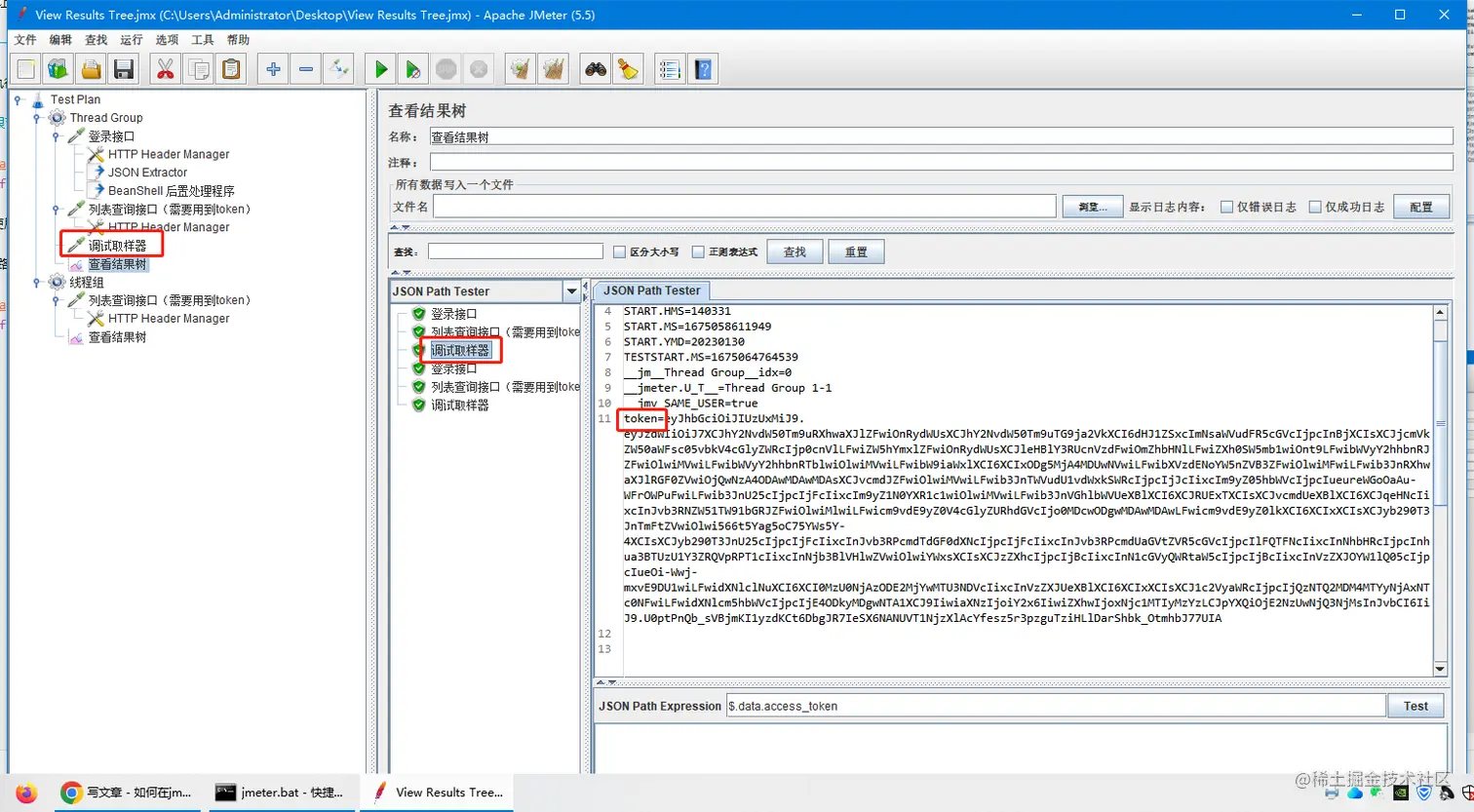
Task: Select 查看结果树 under 线程组
Action: pyautogui.click(x=117, y=337)
